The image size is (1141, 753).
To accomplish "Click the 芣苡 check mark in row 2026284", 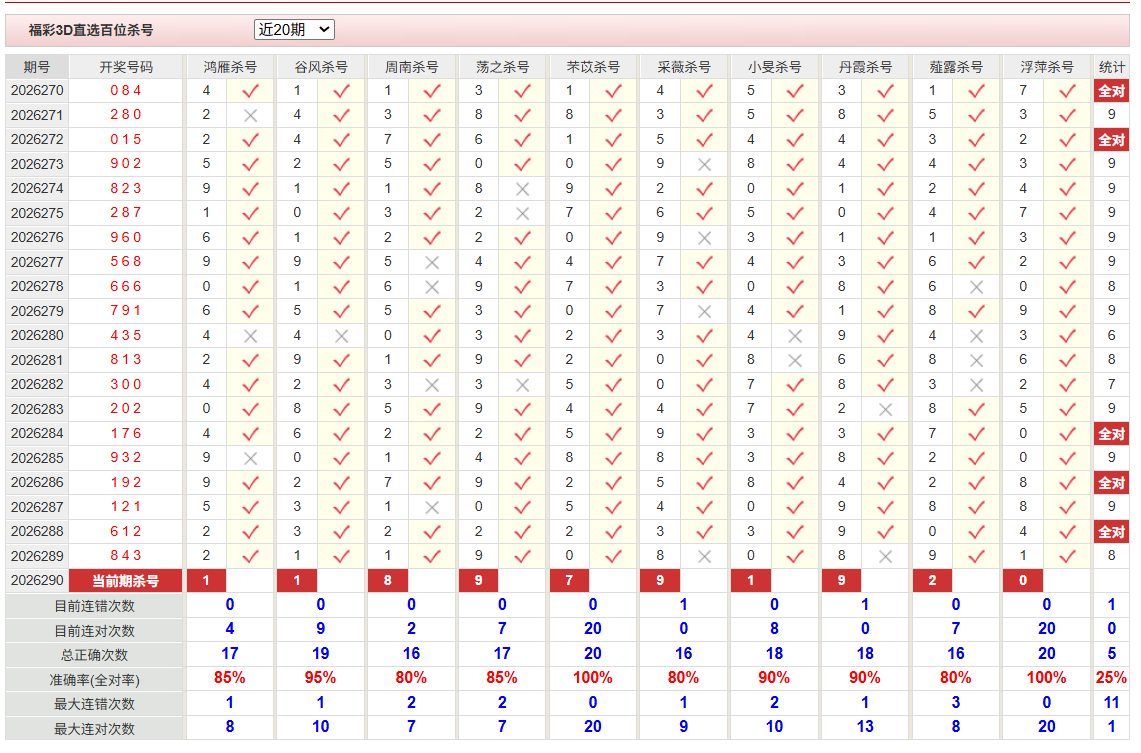I will pos(613,434).
